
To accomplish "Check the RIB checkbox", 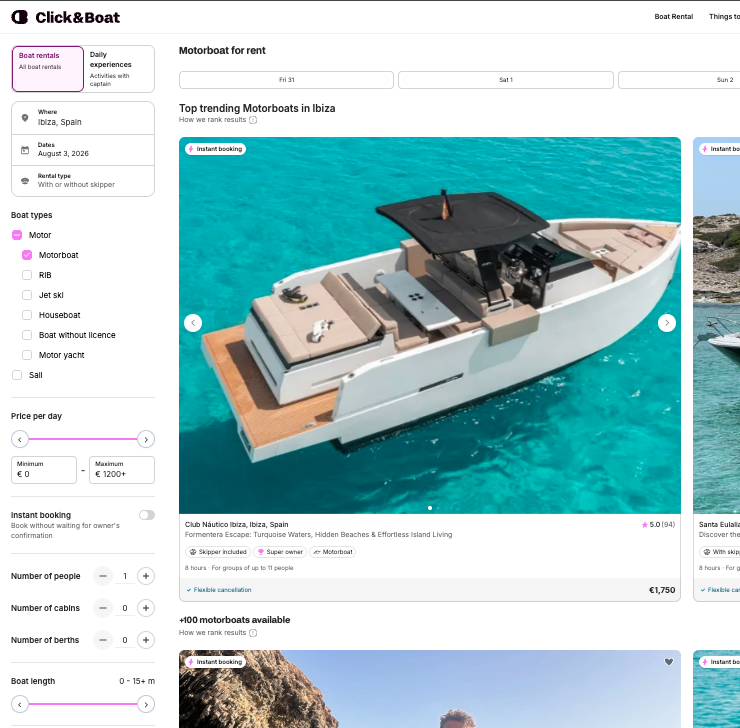I will (x=27, y=275).
